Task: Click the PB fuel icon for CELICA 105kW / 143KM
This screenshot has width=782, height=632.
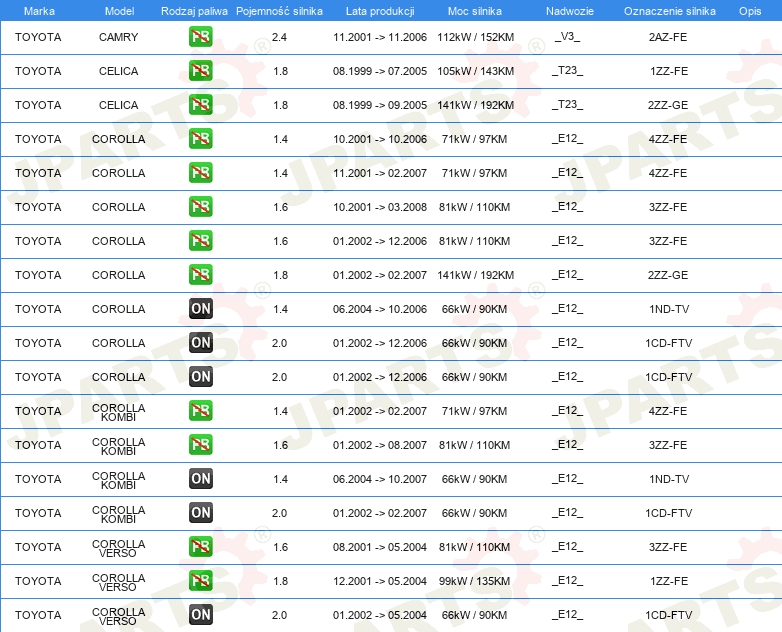Action: pos(200,71)
